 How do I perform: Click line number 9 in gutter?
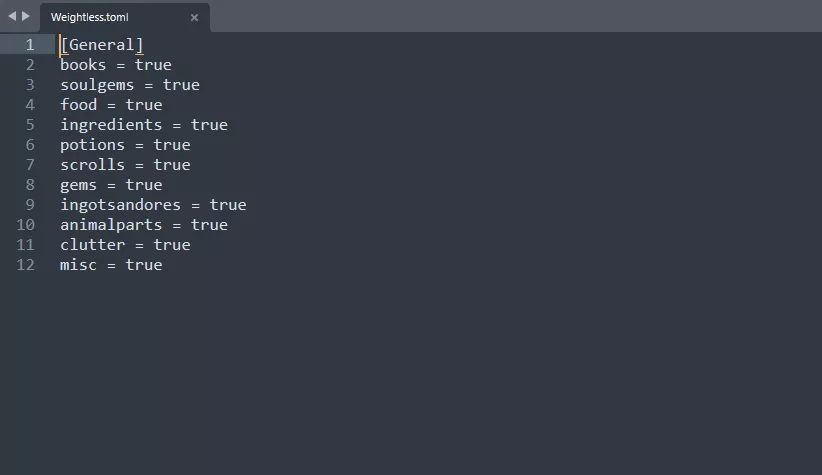click(x=30, y=205)
